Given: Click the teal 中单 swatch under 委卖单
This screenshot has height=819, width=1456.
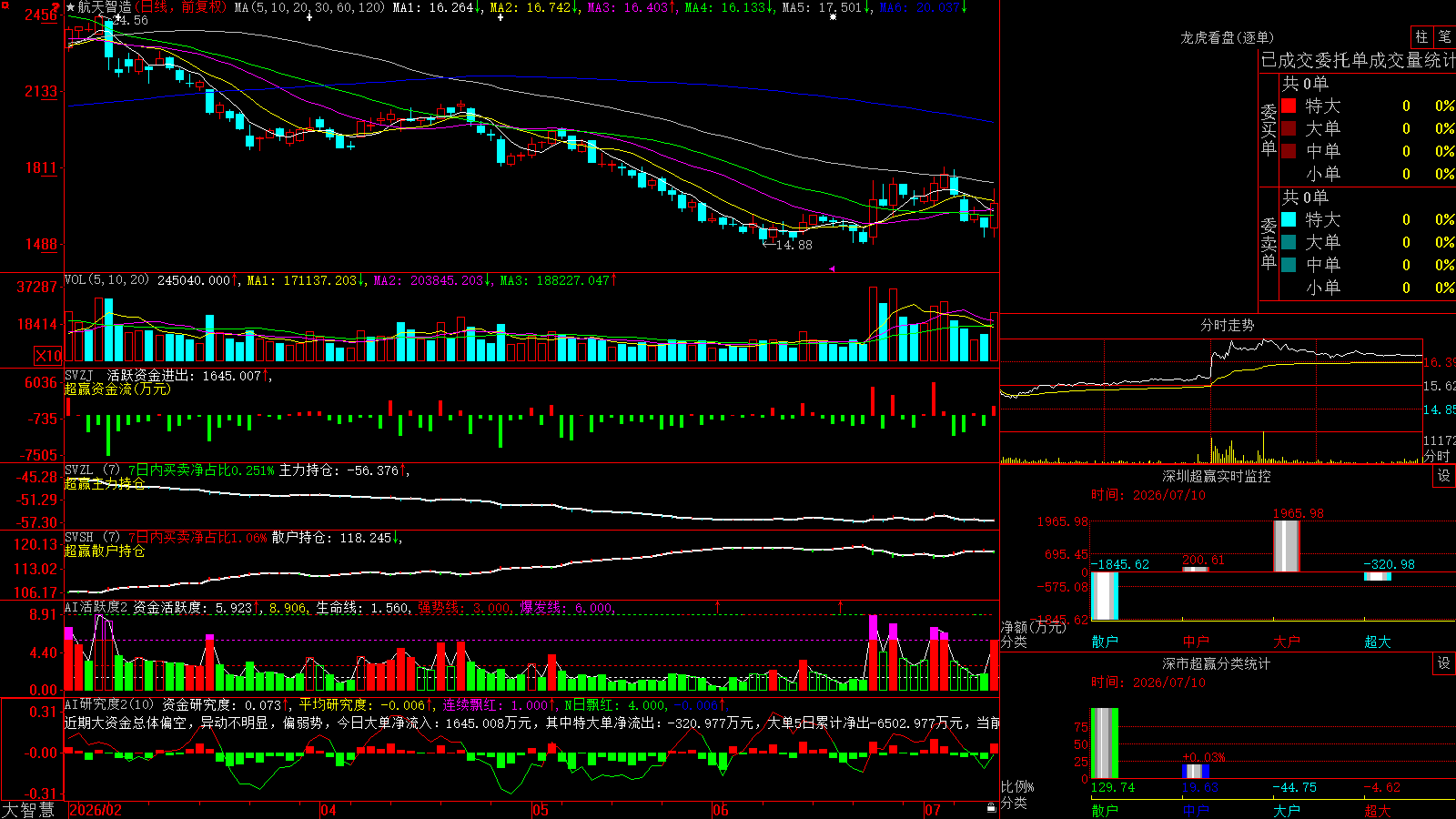Looking at the screenshot, I should 1289,265.
